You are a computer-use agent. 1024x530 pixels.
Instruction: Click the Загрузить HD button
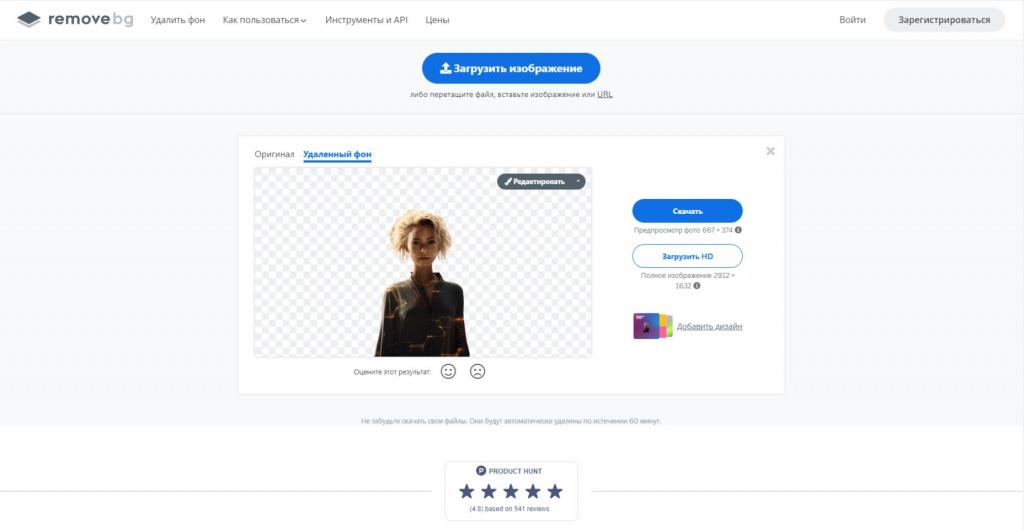687,256
